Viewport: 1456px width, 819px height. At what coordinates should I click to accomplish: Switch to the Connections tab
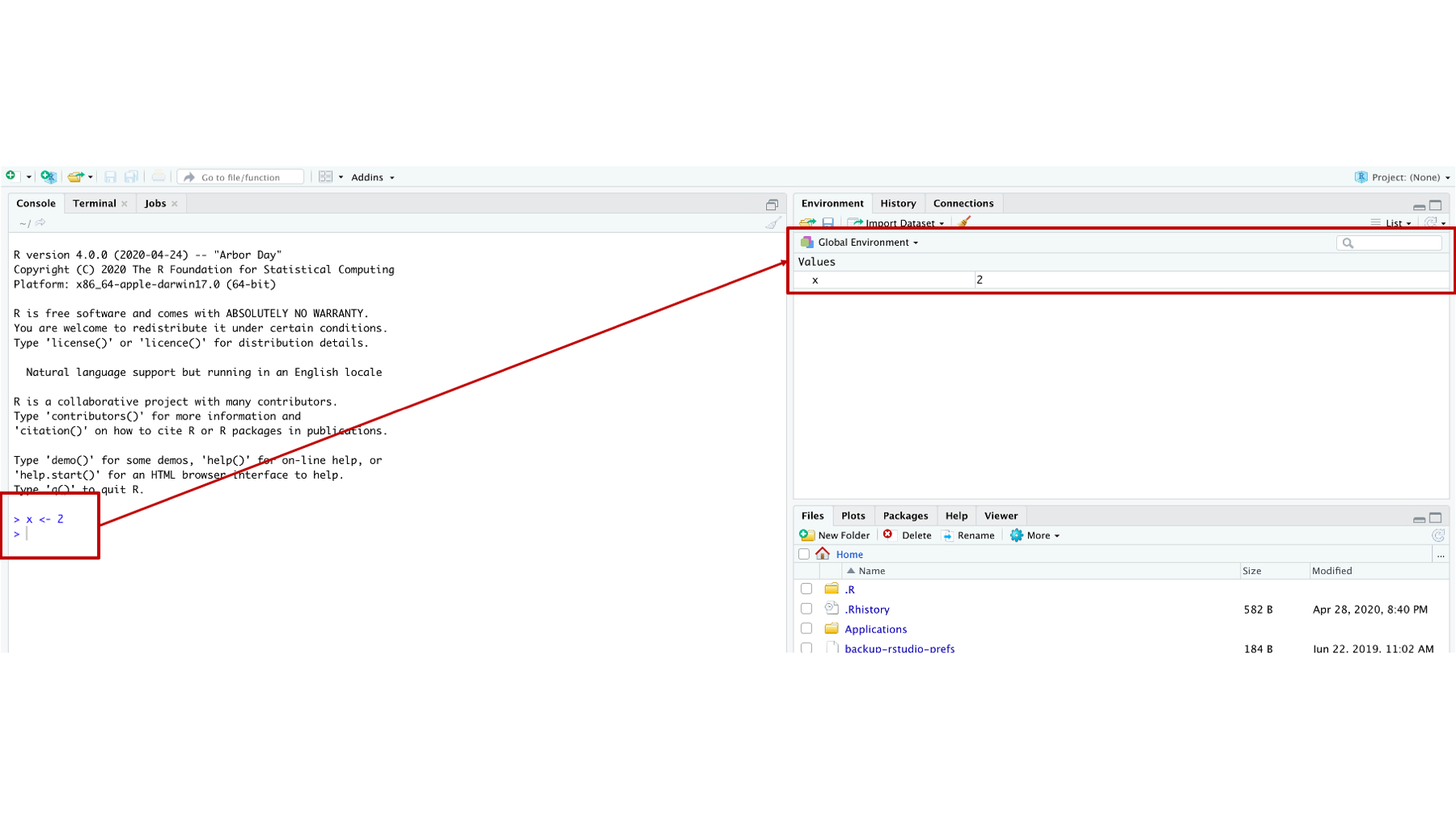tap(963, 204)
